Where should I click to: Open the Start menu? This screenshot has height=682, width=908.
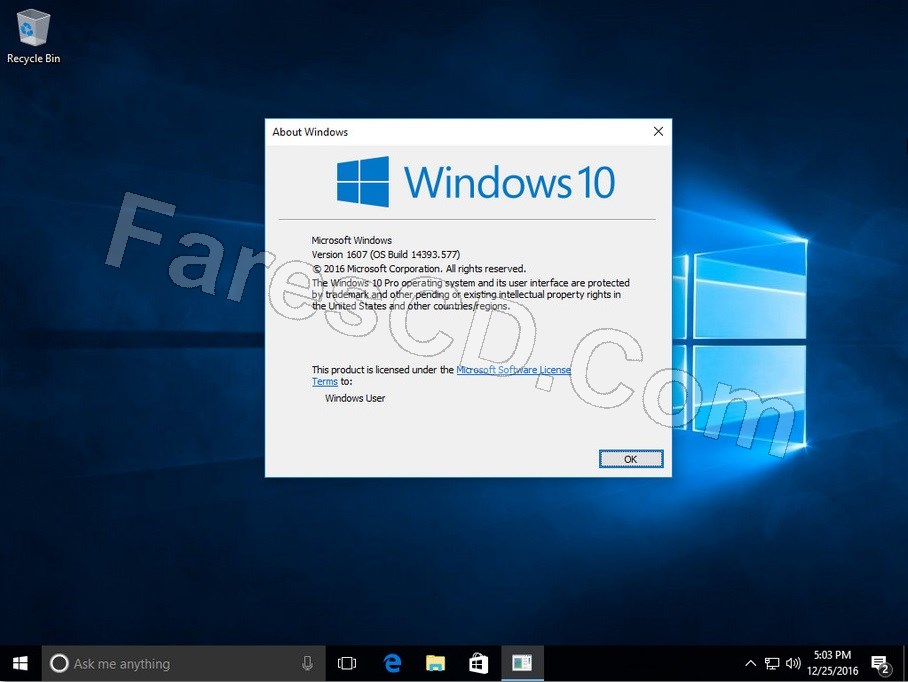tap(20, 663)
